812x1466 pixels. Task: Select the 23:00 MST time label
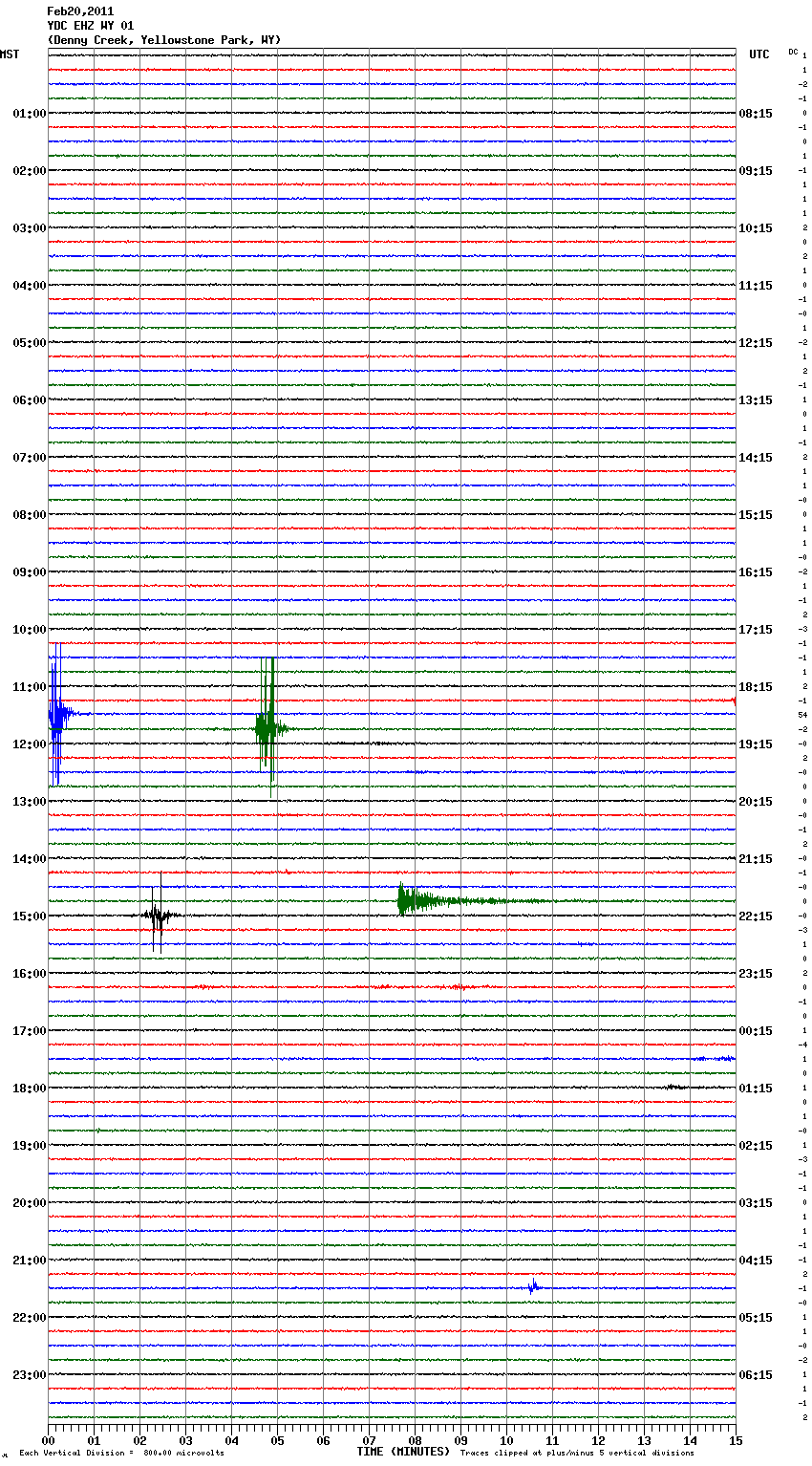(30, 1375)
